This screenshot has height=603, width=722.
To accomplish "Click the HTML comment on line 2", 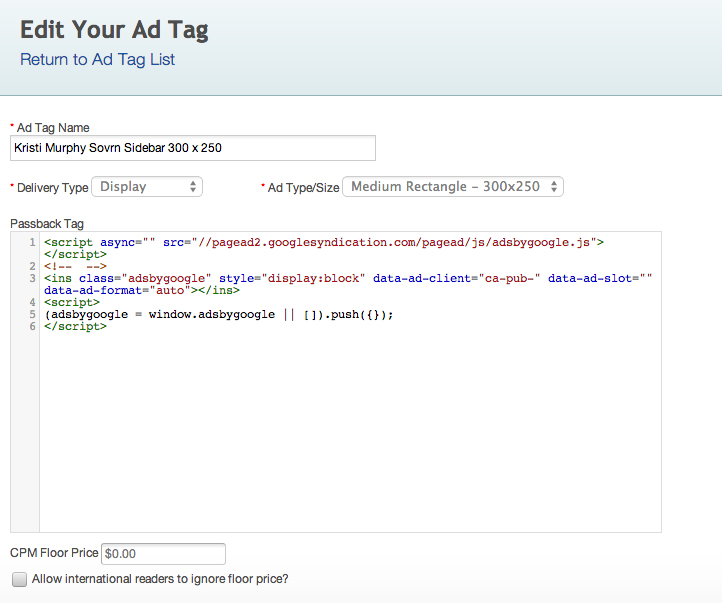I will click(x=76, y=266).
